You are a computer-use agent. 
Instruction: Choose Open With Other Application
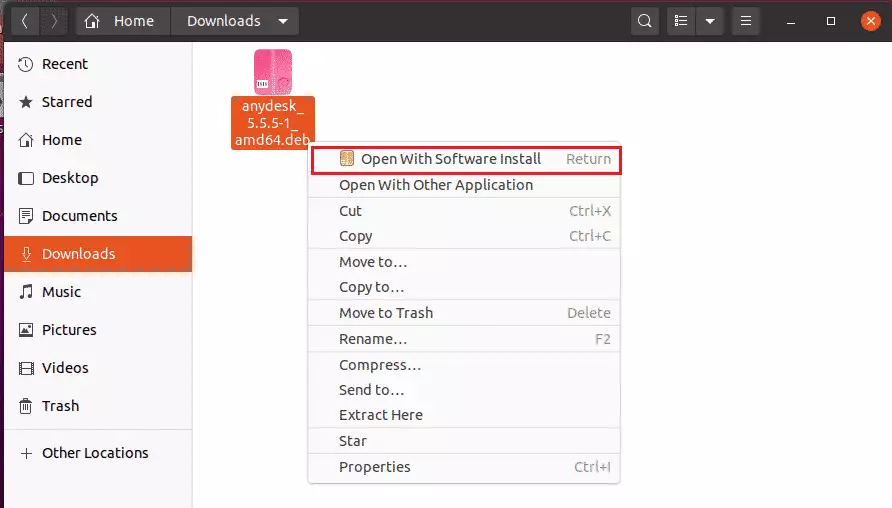coord(464,185)
